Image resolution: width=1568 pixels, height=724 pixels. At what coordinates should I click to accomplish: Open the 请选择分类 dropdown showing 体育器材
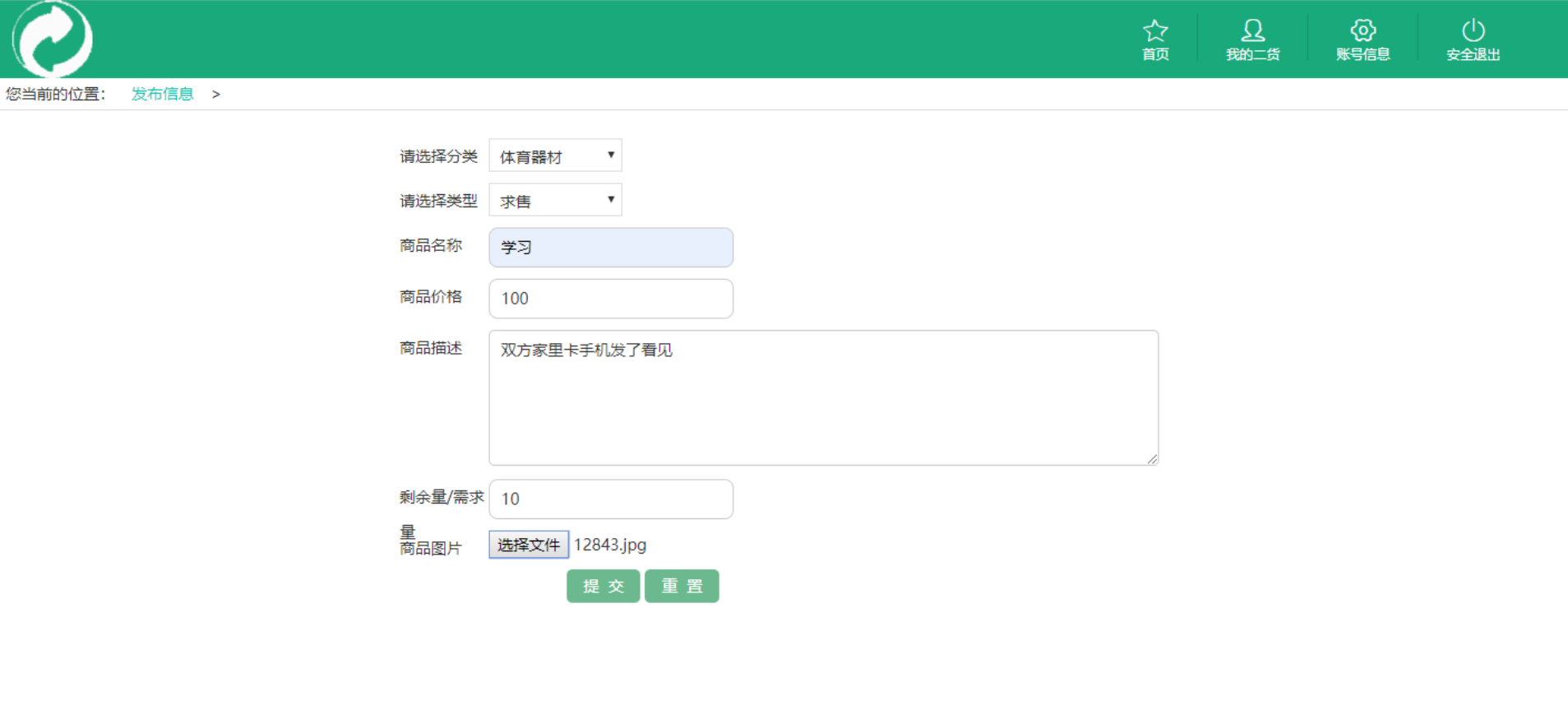point(555,155)
